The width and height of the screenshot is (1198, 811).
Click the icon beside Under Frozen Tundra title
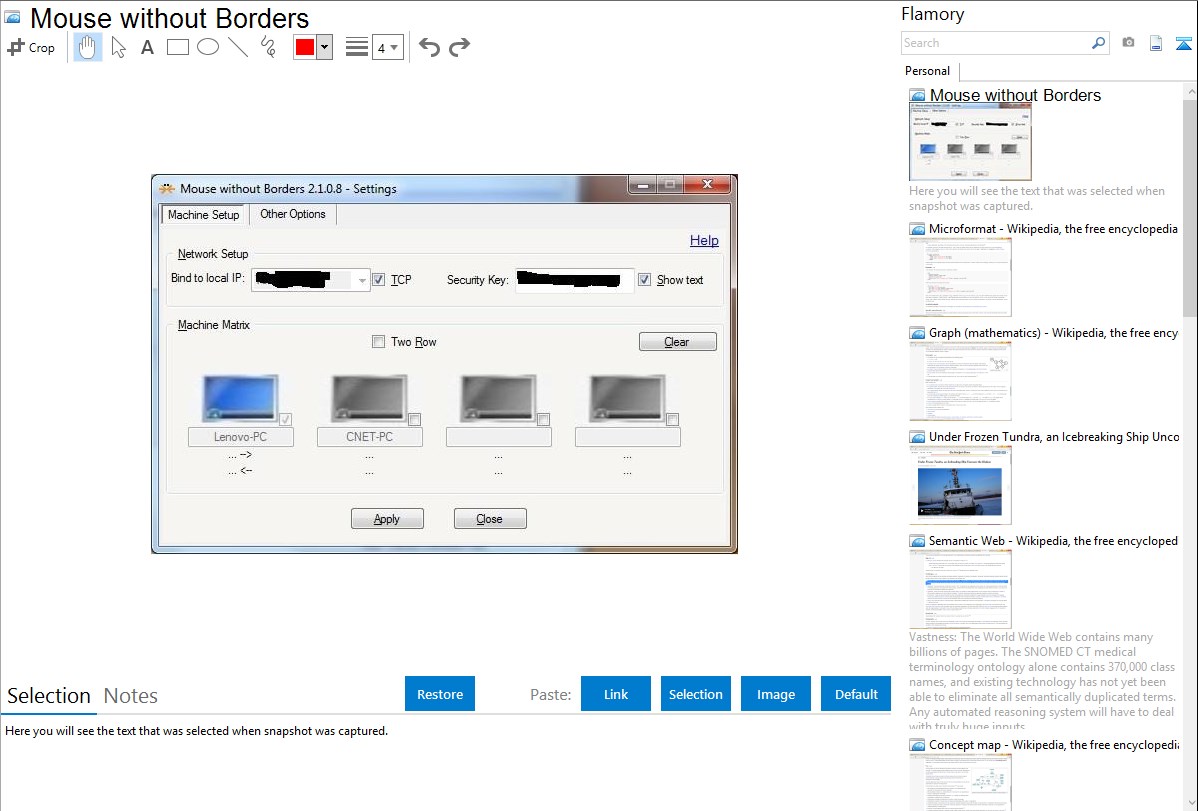(917, 436)
